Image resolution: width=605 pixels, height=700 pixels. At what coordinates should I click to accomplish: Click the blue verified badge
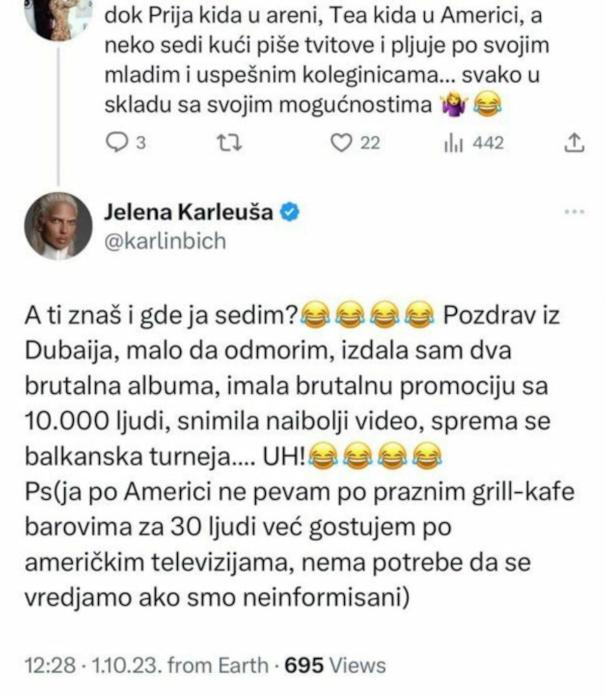coord(290,212)
